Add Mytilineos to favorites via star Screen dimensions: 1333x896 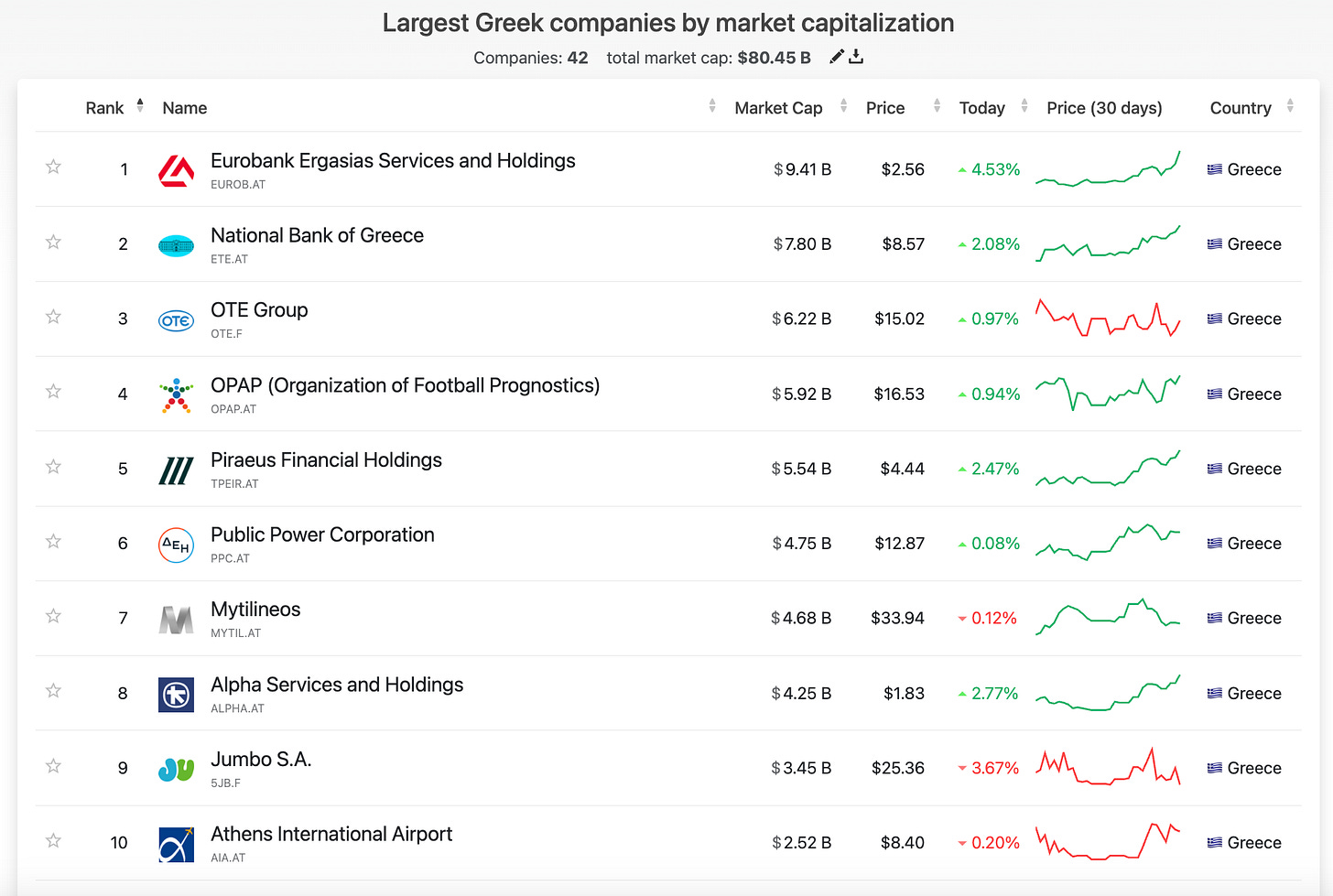[x=53, y=616]
